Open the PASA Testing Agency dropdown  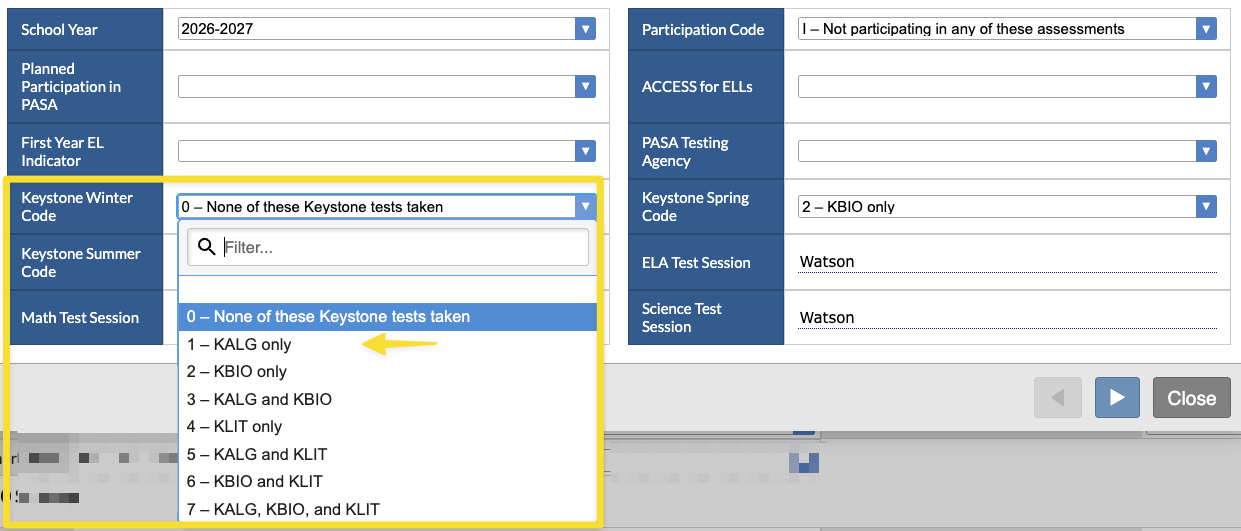click(1007, 151)
